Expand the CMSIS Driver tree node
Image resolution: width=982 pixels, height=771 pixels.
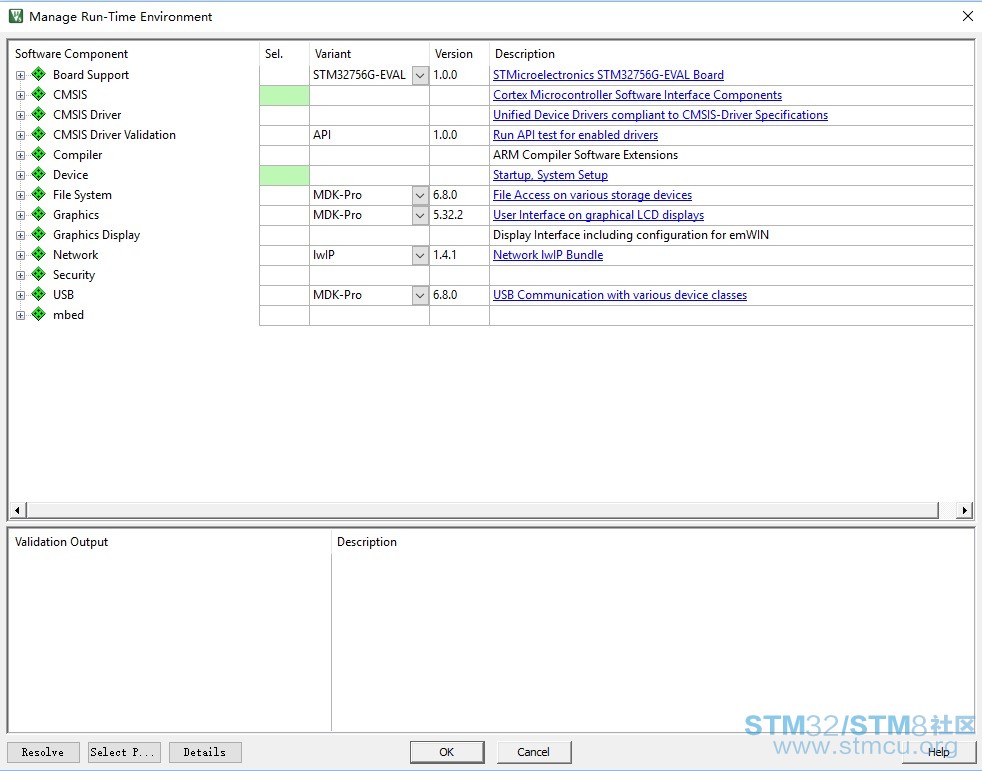(x=20, y=115)
